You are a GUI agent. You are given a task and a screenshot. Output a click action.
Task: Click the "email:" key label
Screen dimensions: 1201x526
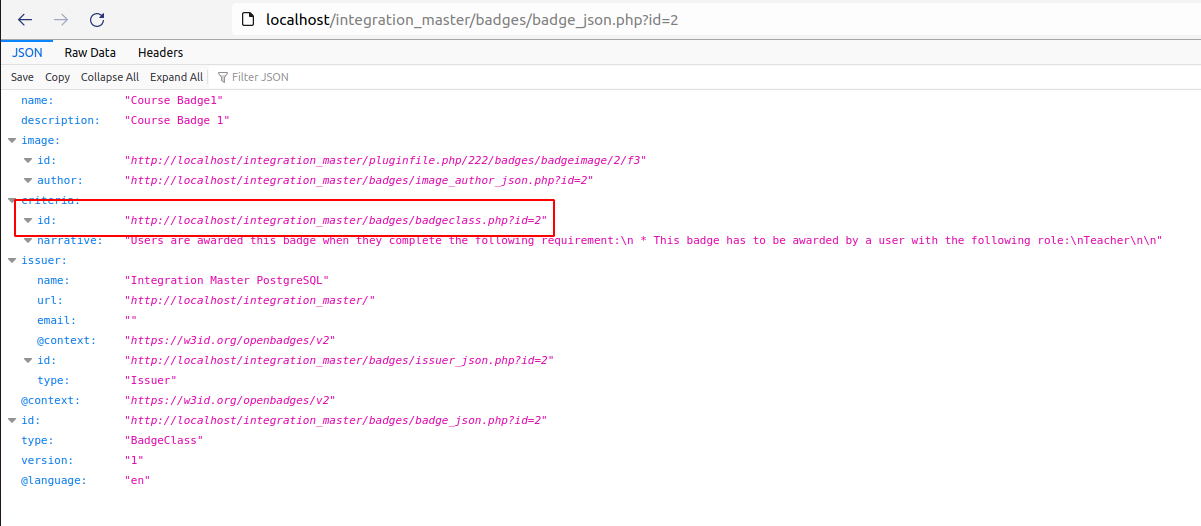tap(57, 320)
